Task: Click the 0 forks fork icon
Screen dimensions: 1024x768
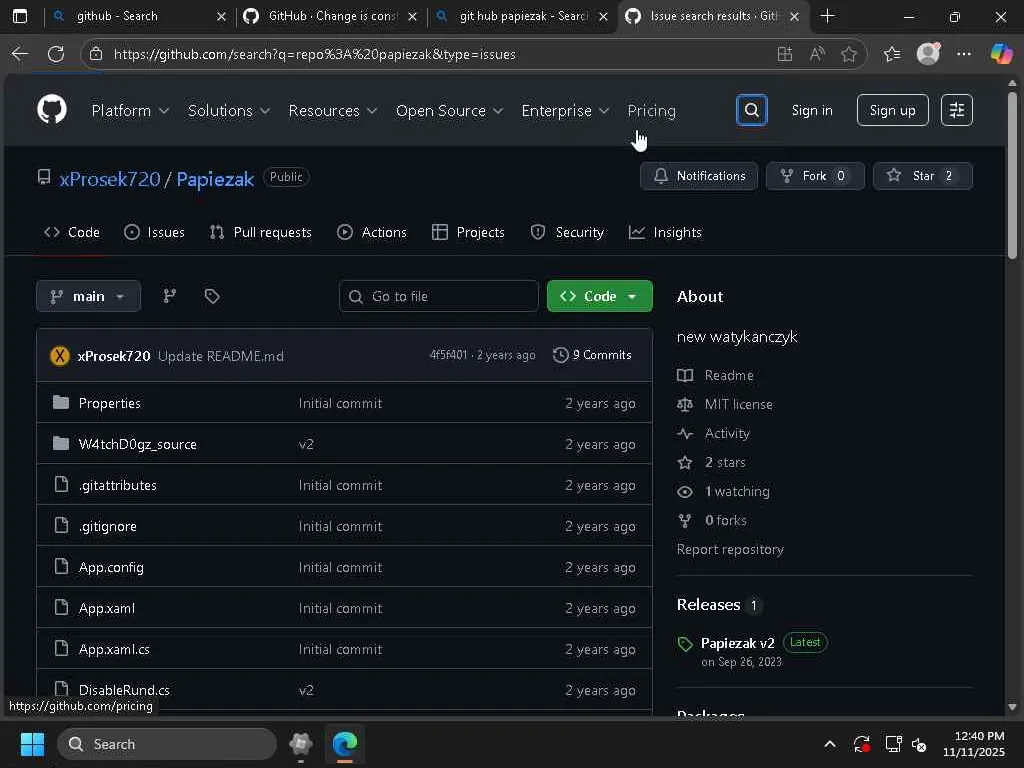Action: point(684,520)
